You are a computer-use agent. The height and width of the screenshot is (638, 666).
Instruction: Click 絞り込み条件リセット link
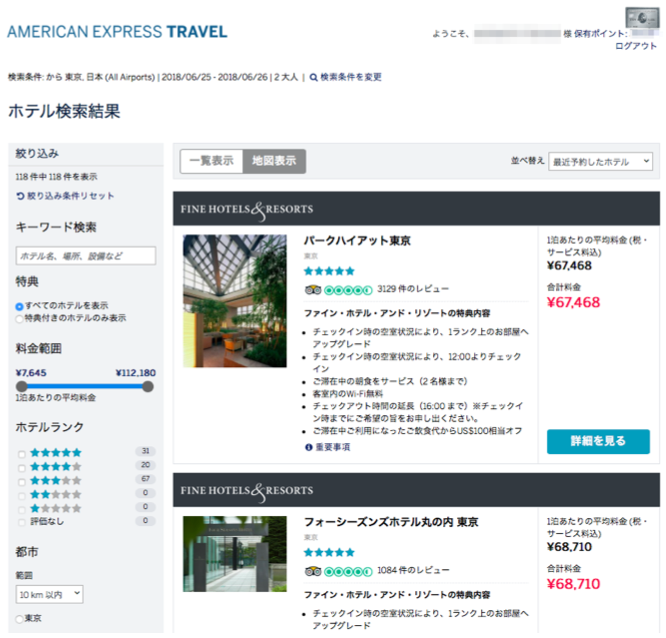71,196
